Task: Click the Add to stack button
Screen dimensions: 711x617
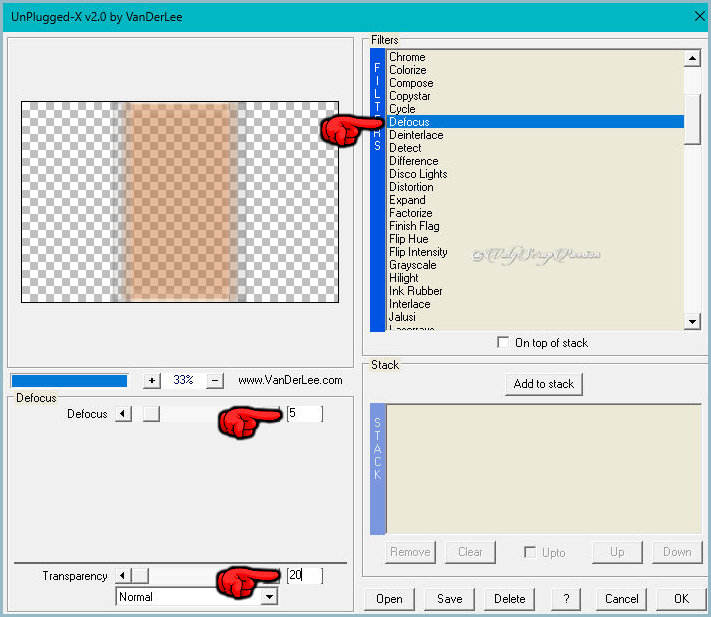Action: [x=544, y=384]
